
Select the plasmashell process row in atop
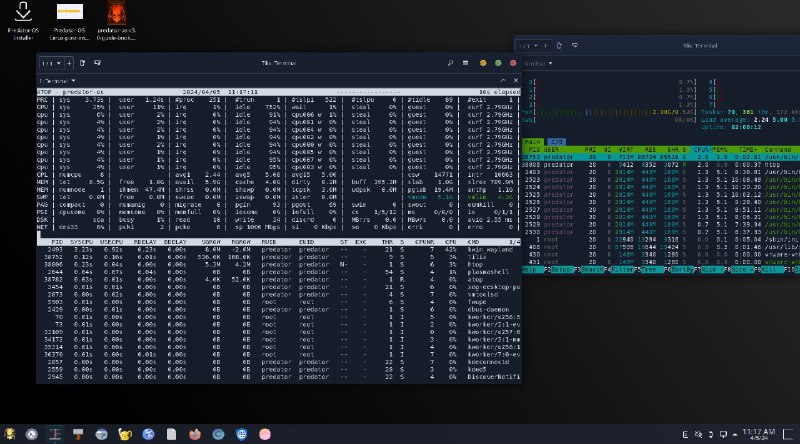pyautogui.click(x=279, y=272)
